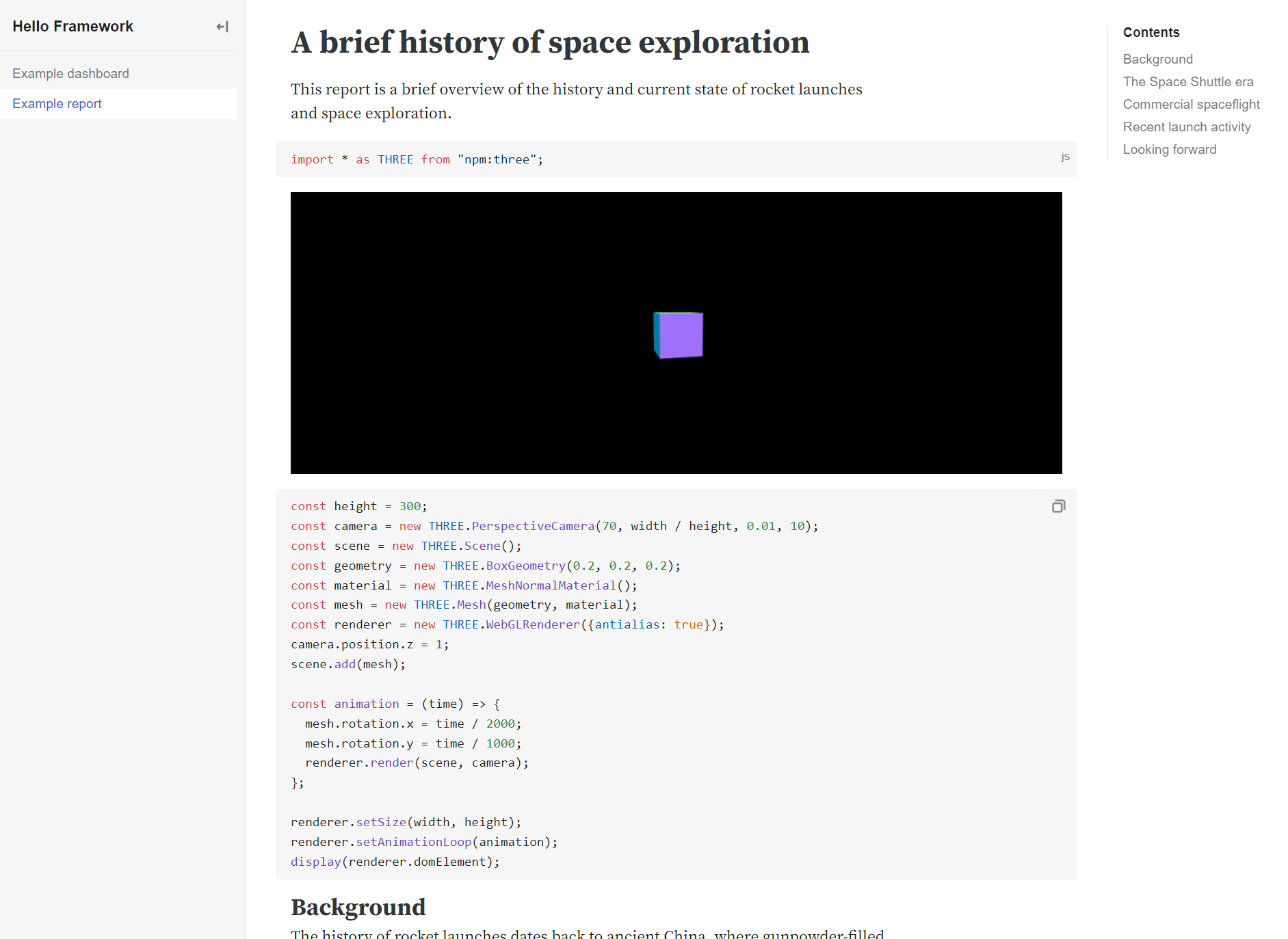
Task: Click the setAnimationLoop code line
Action: click(x=424, y=842)
